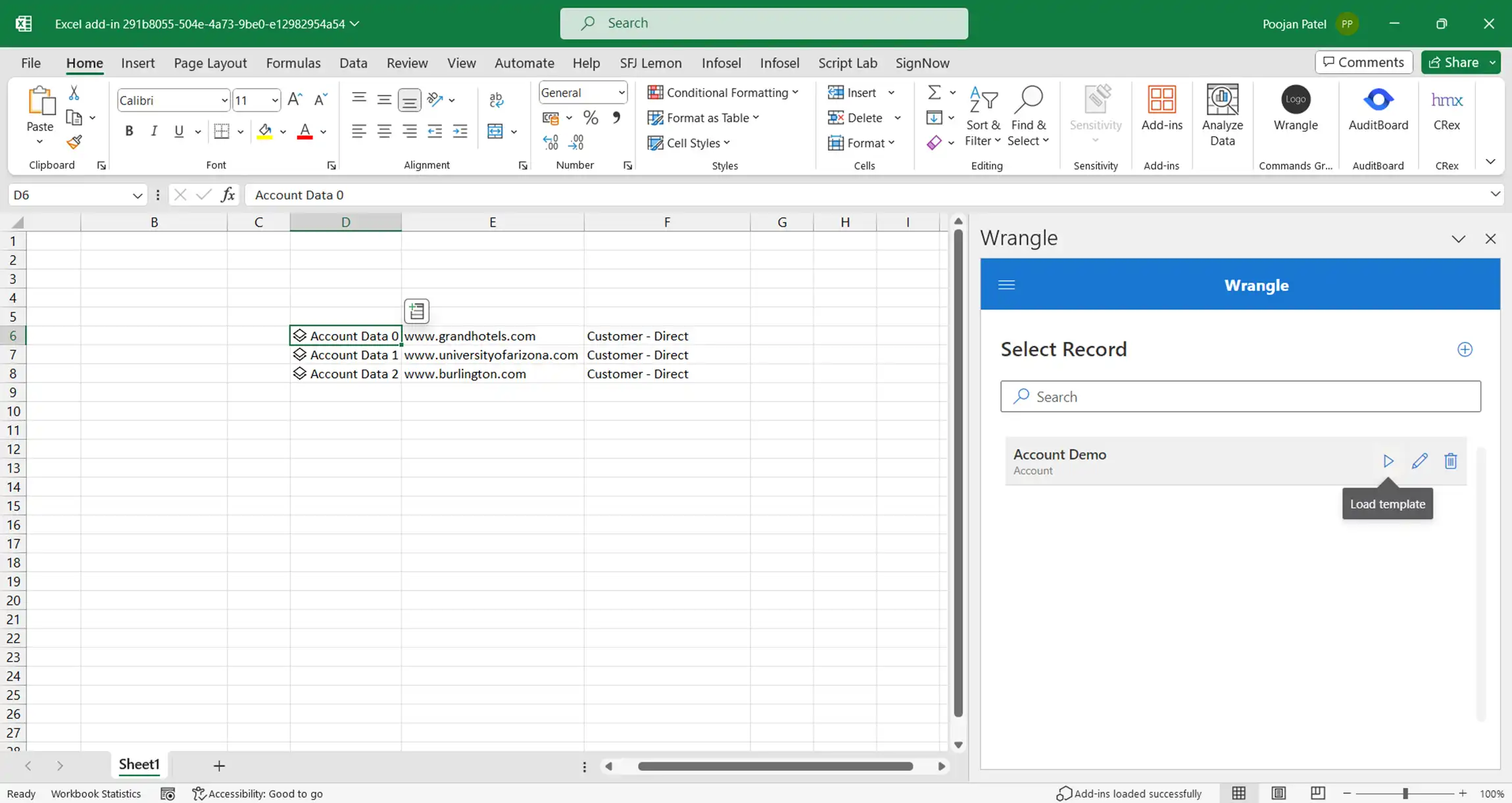Expand the Name Box dropdown
Image resolution: width=1512 pixels, height=803 pixels.
tap(137, 195)
